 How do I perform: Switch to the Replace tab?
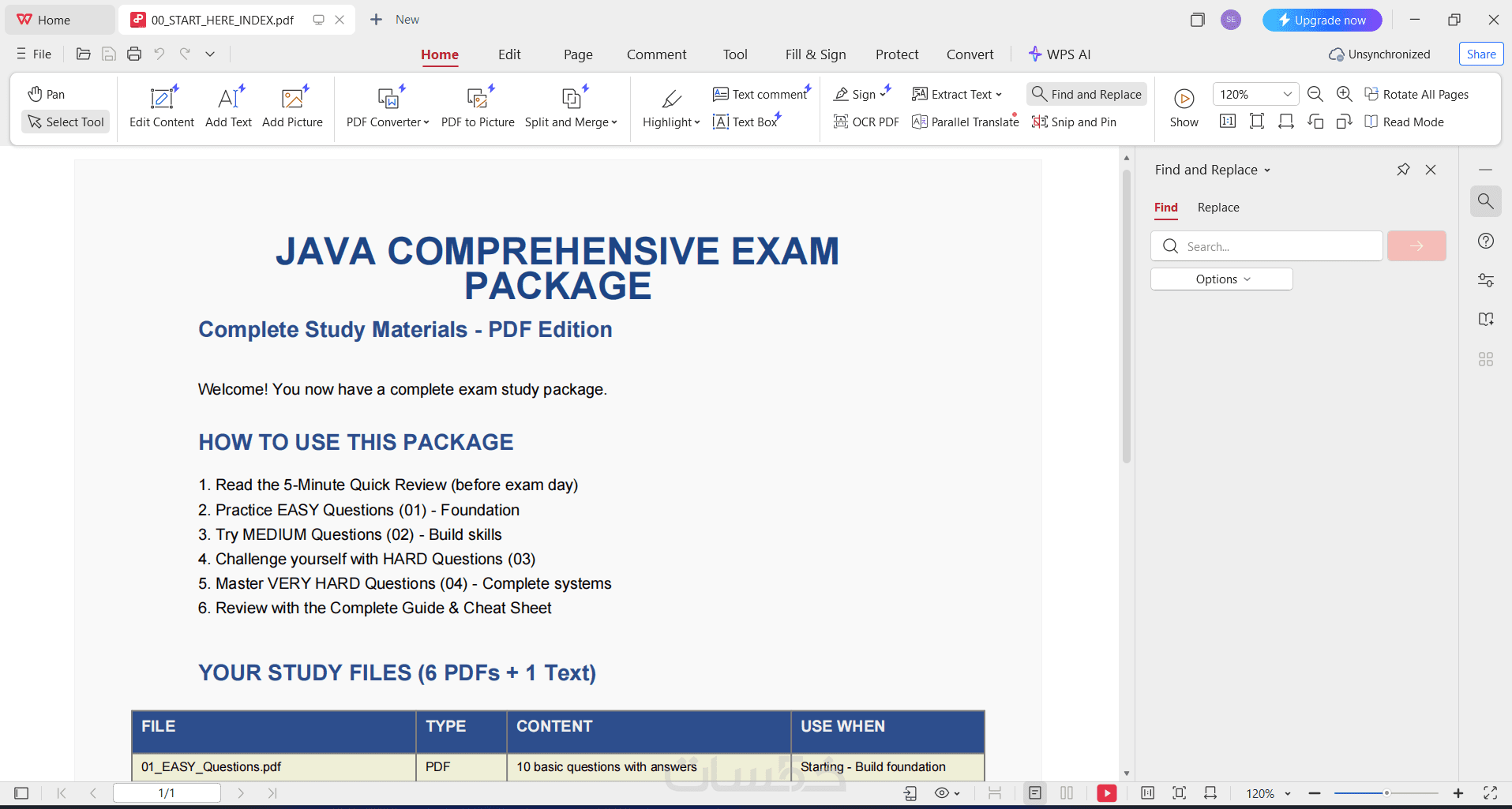click(1218, 208)
